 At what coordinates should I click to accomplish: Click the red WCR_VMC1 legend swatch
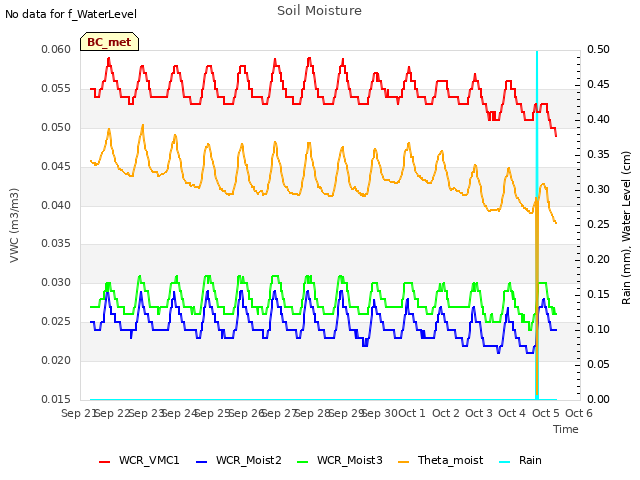coord(104,462)
